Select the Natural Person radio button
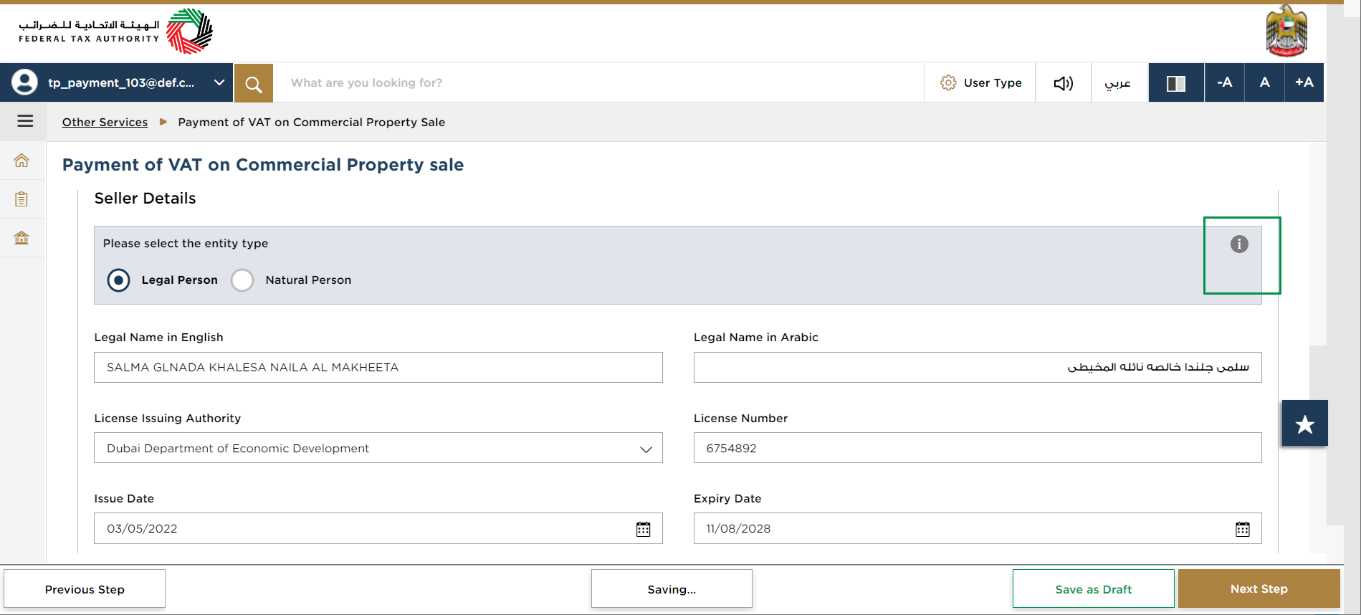The height and width of the screenshot is (615, 1361). click(x=242, y=280)
